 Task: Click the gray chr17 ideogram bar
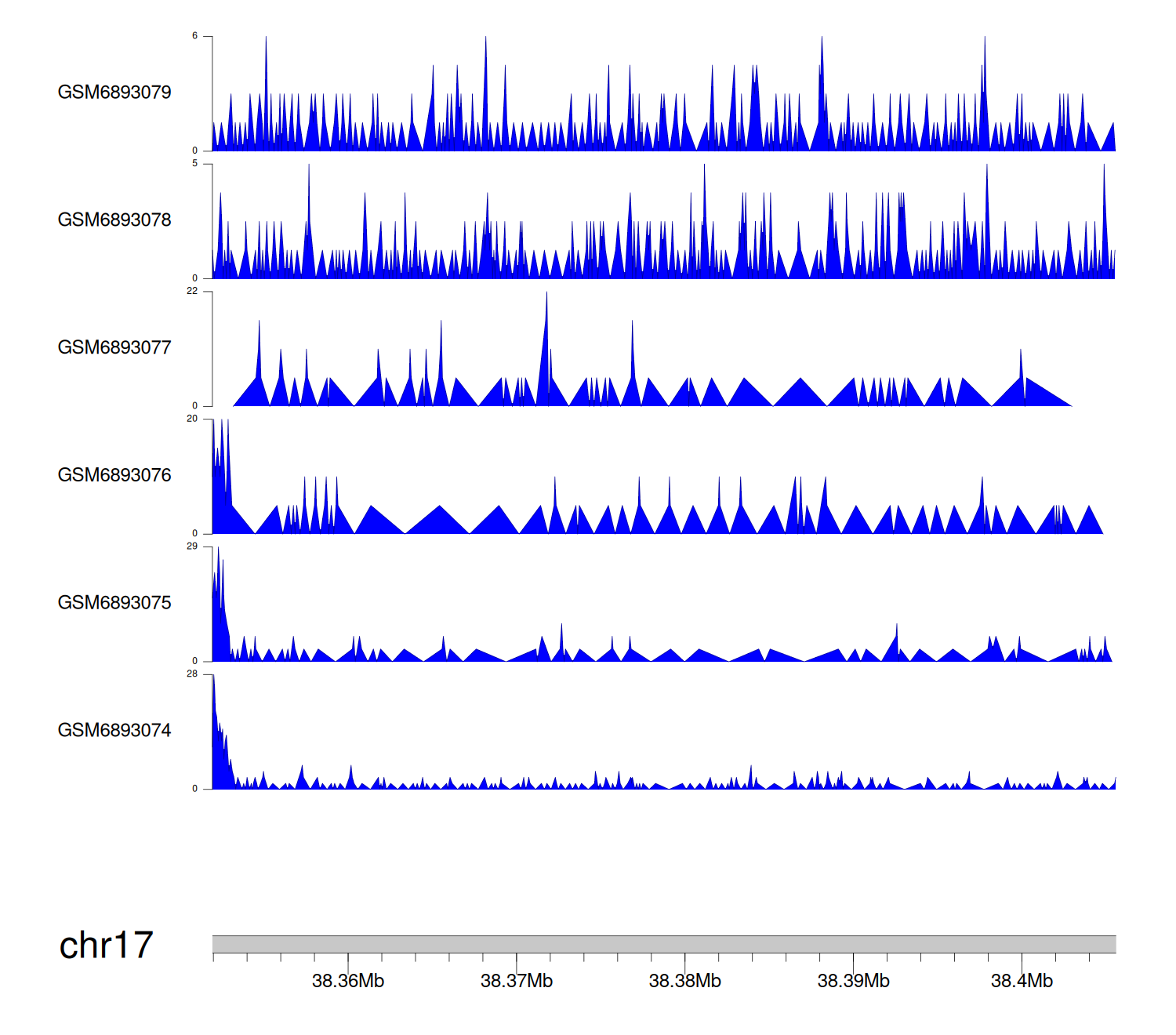coord(663,944)
